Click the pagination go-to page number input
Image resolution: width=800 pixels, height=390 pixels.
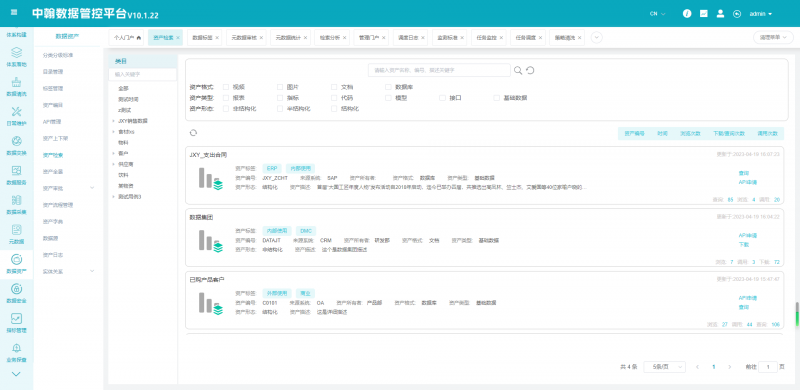click(x=768, y=367)
